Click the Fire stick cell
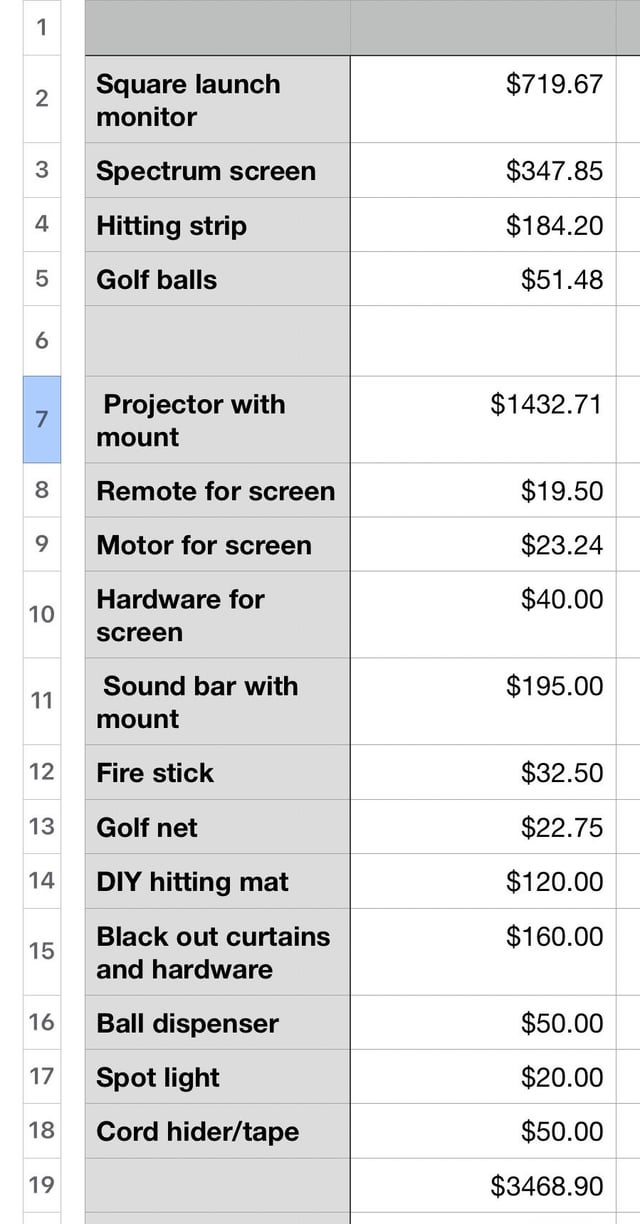This screenshot has width=640, height=1224. [217, 773]
